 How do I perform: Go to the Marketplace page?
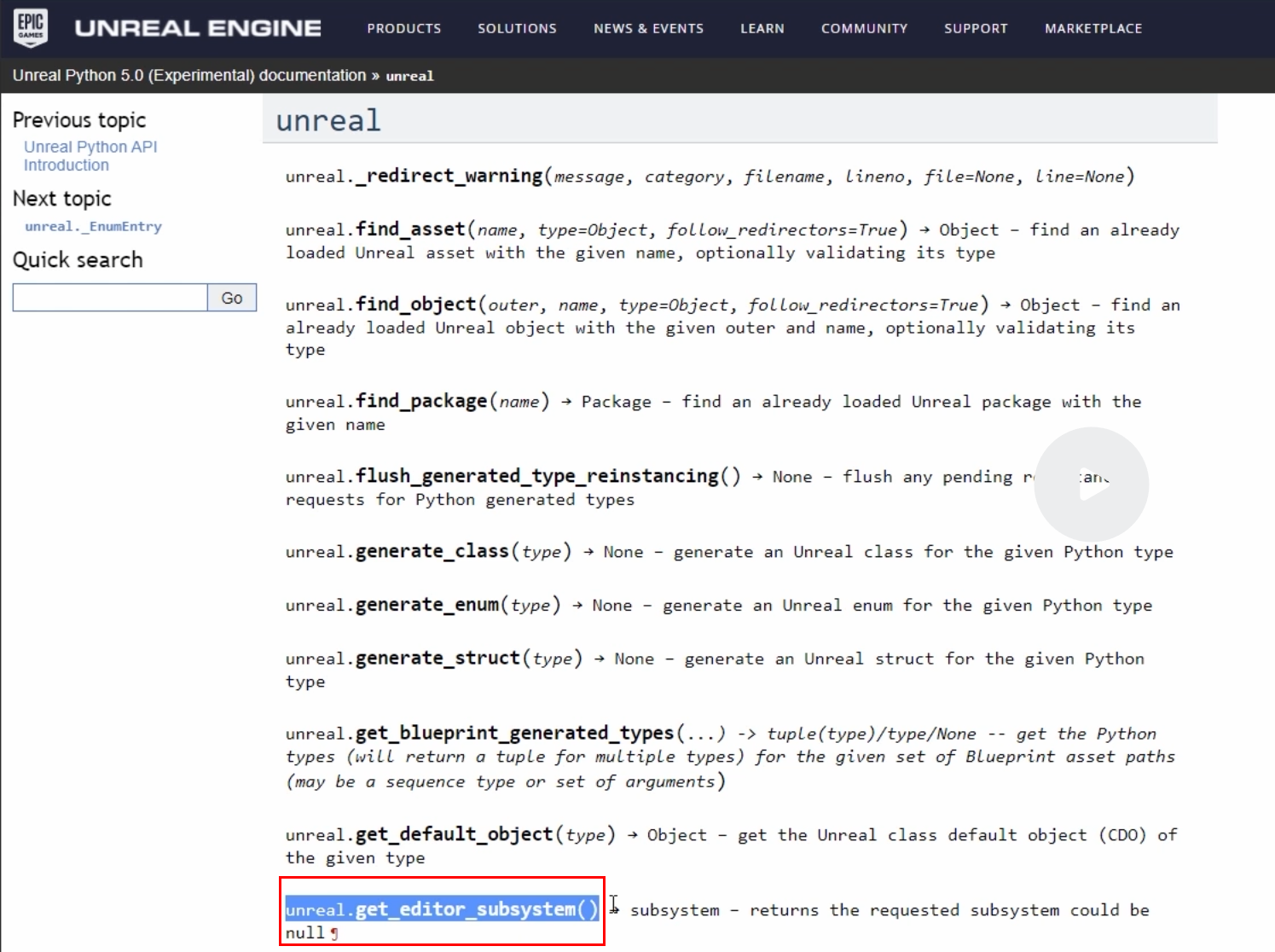pyautogui.click(x=1093, y=28)
